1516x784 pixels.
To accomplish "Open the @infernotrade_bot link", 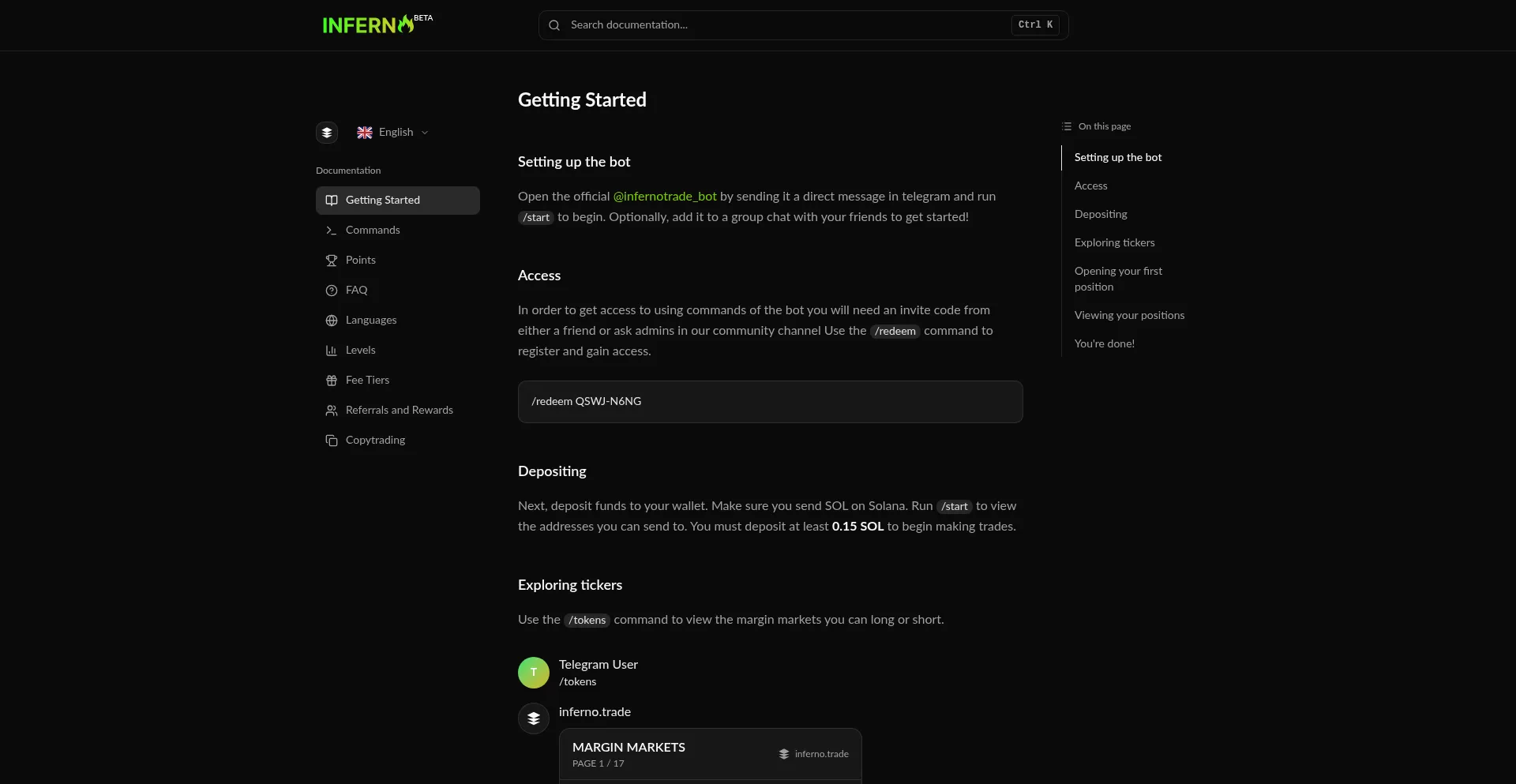I will pos(665,197).
